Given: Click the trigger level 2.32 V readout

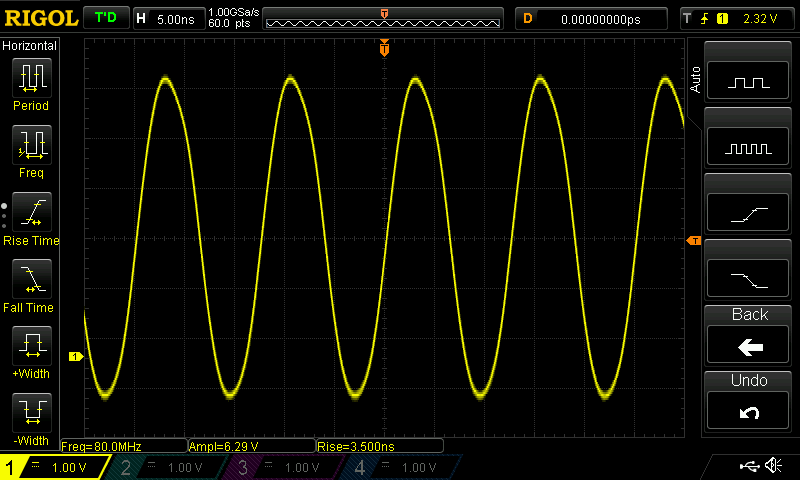Looking at the screenshot, I should pyautogui.click(x=760, y=19).
